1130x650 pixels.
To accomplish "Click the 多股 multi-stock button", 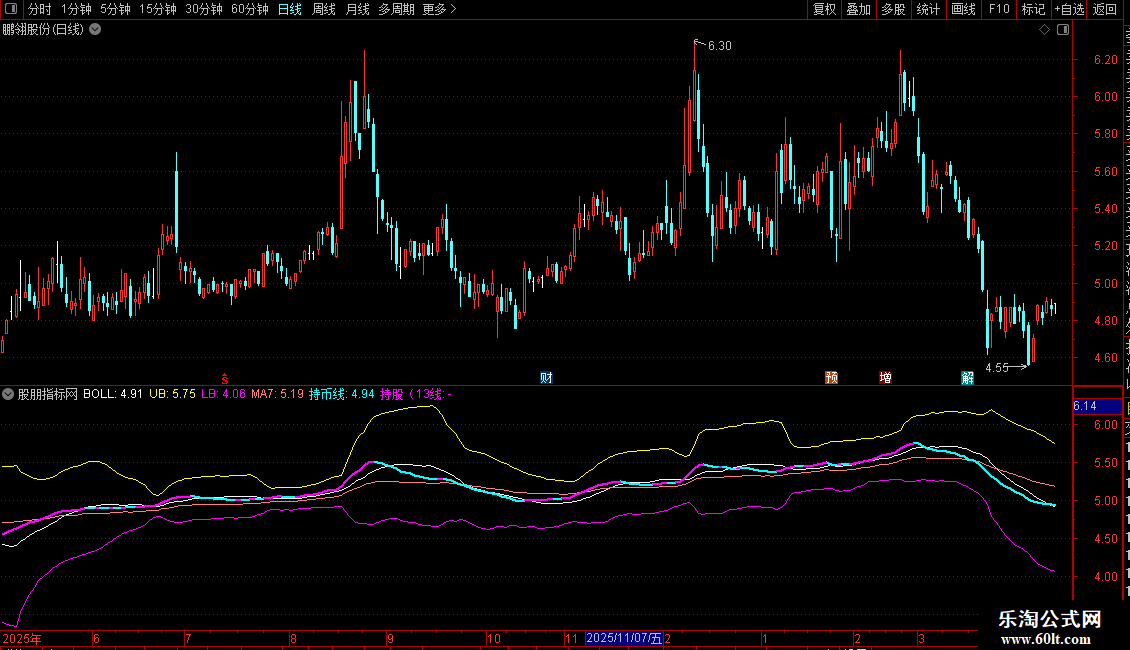I will pyautogui.click(x=893, y=9).
